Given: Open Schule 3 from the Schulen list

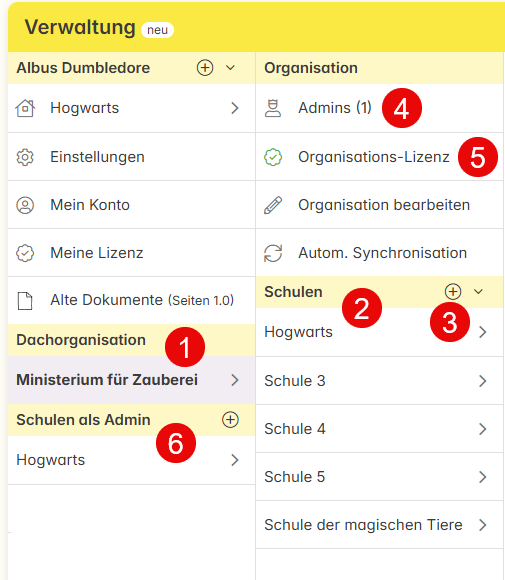Looking at the screenshot, I should 379,381.
